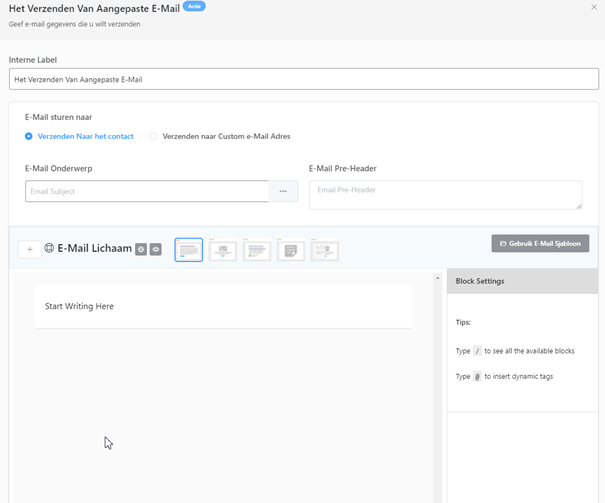Viewport: 605px width, 503px height.
Task: Open the email body settings gear icon
Action: tap(141, 249)
